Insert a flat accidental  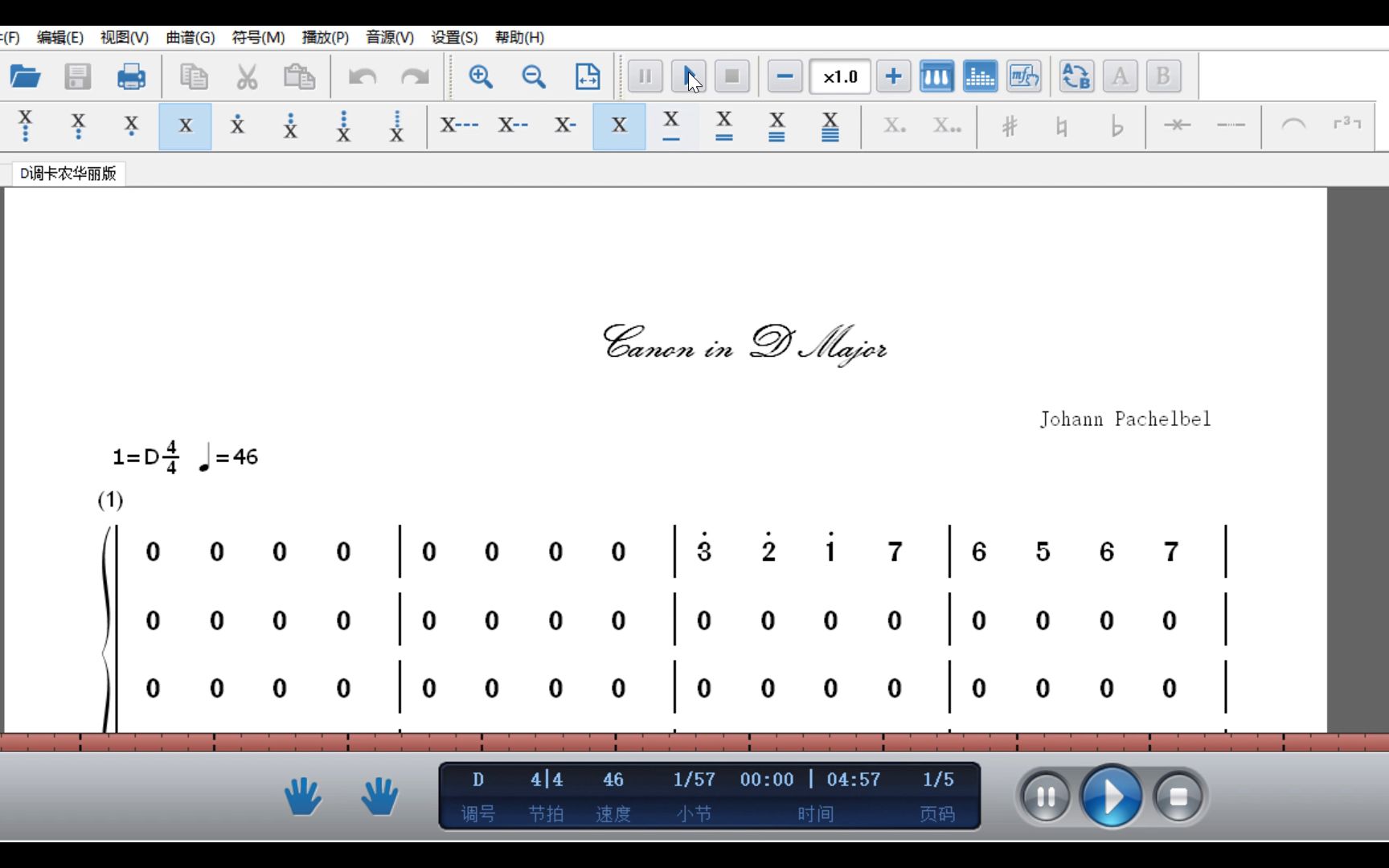(x=1116, y=126)
